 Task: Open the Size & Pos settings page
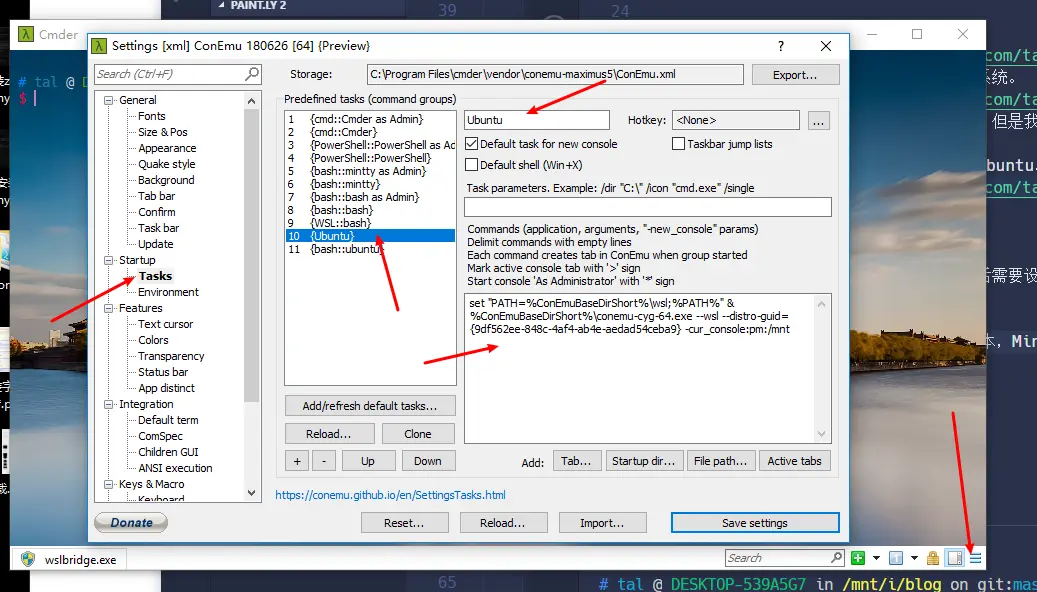point(163,132)
